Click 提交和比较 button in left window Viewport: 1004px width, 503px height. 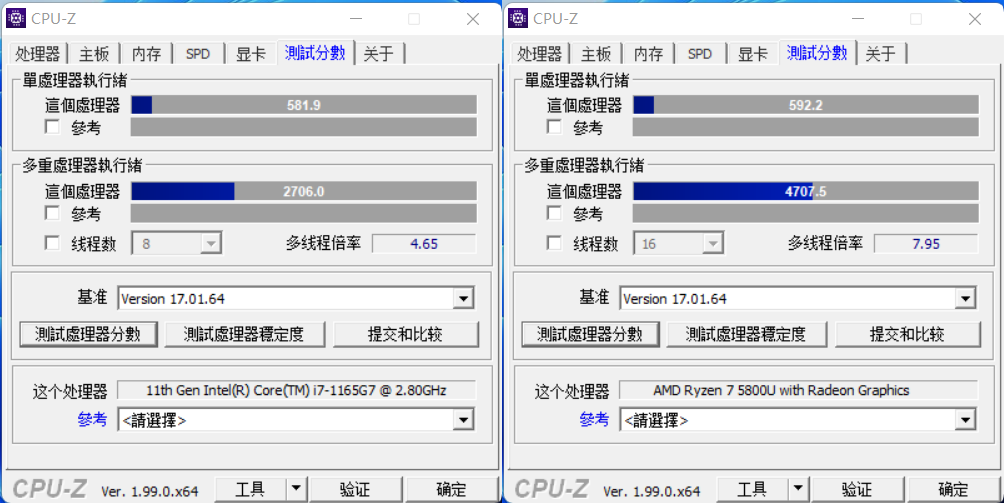405,334
